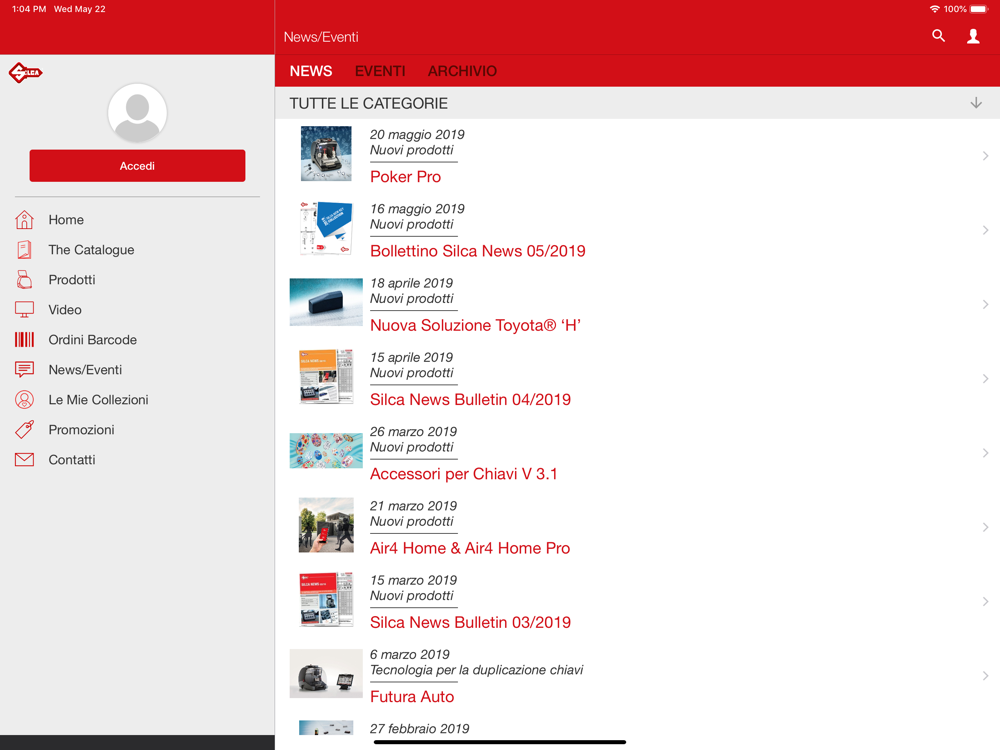Expand the Futura Auto entry chevron
The height and width of the screenshot is (750, 1000).
click(x=985, y=676)
